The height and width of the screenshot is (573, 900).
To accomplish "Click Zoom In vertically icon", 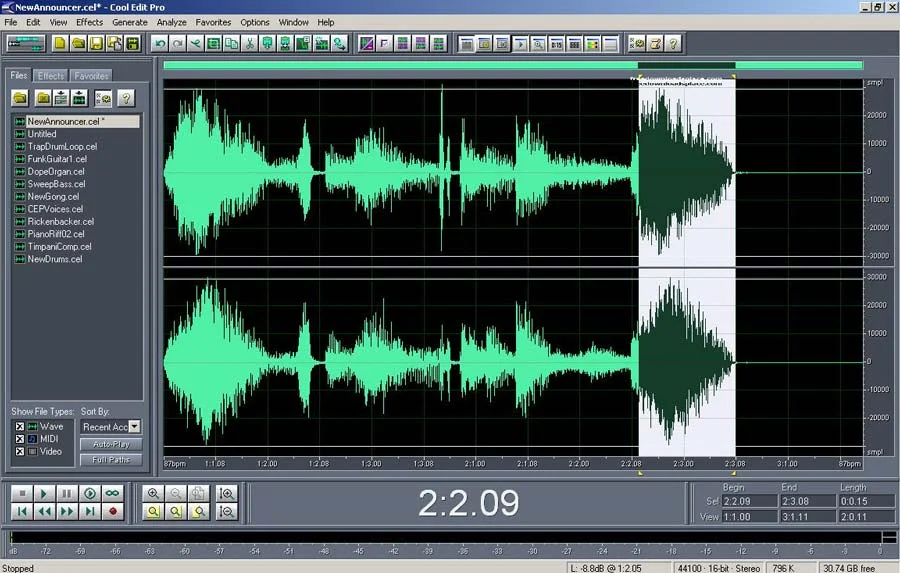I will (x=227, y=493).
